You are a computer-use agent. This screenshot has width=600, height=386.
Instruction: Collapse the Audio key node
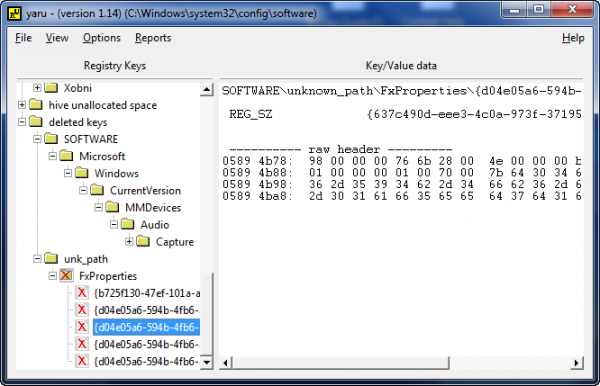pyautogui.click(x=114, y=225)
